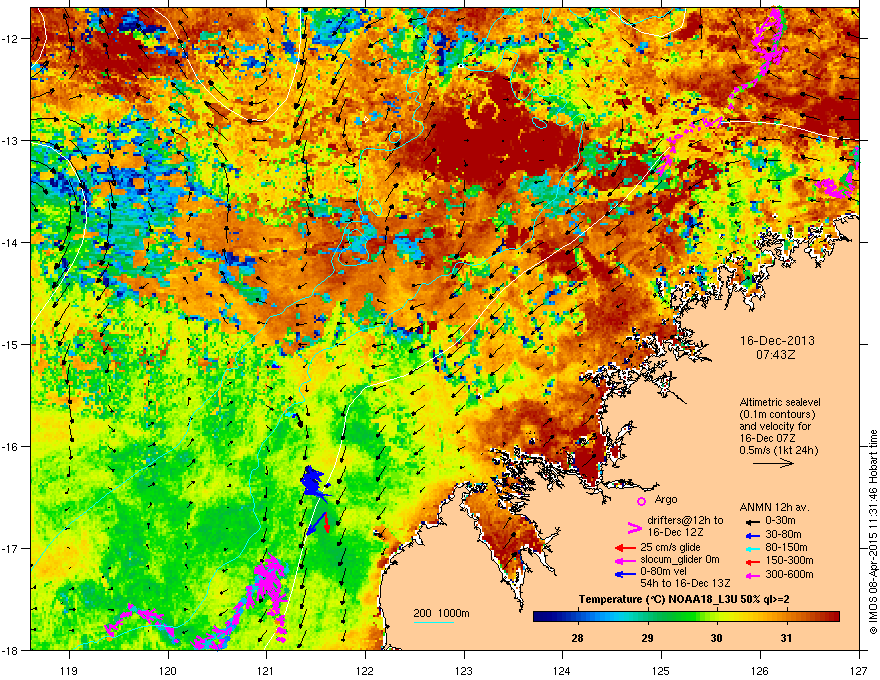Click the 80-150m depth label
Image resolution: width=880 pixels, height=680 pixels.
[x=786, y=547]
